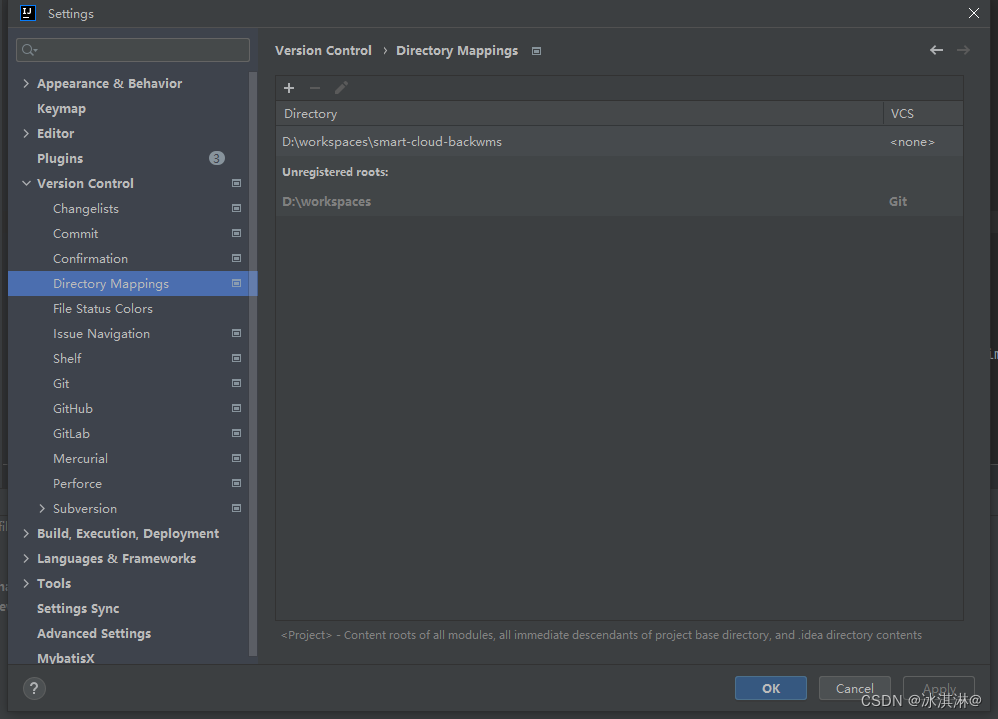Click the Cancel button

(854, 688)
